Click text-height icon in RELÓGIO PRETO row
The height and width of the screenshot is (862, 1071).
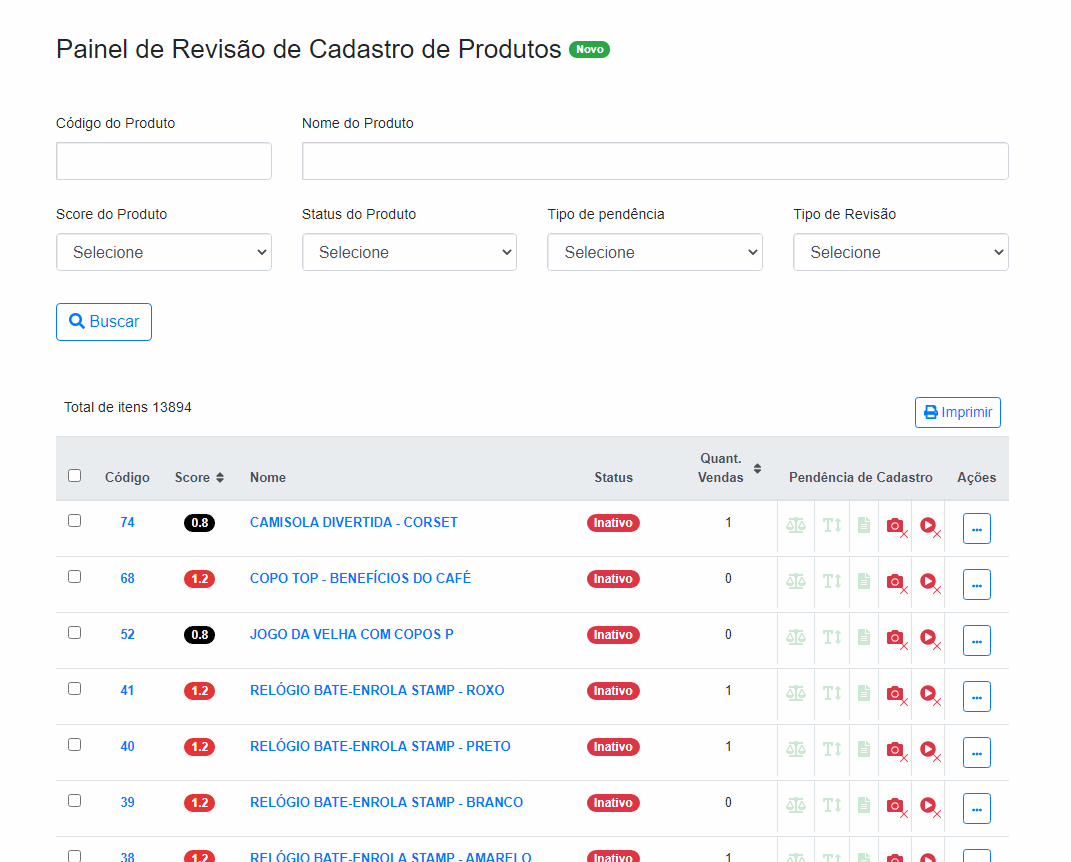832,749
